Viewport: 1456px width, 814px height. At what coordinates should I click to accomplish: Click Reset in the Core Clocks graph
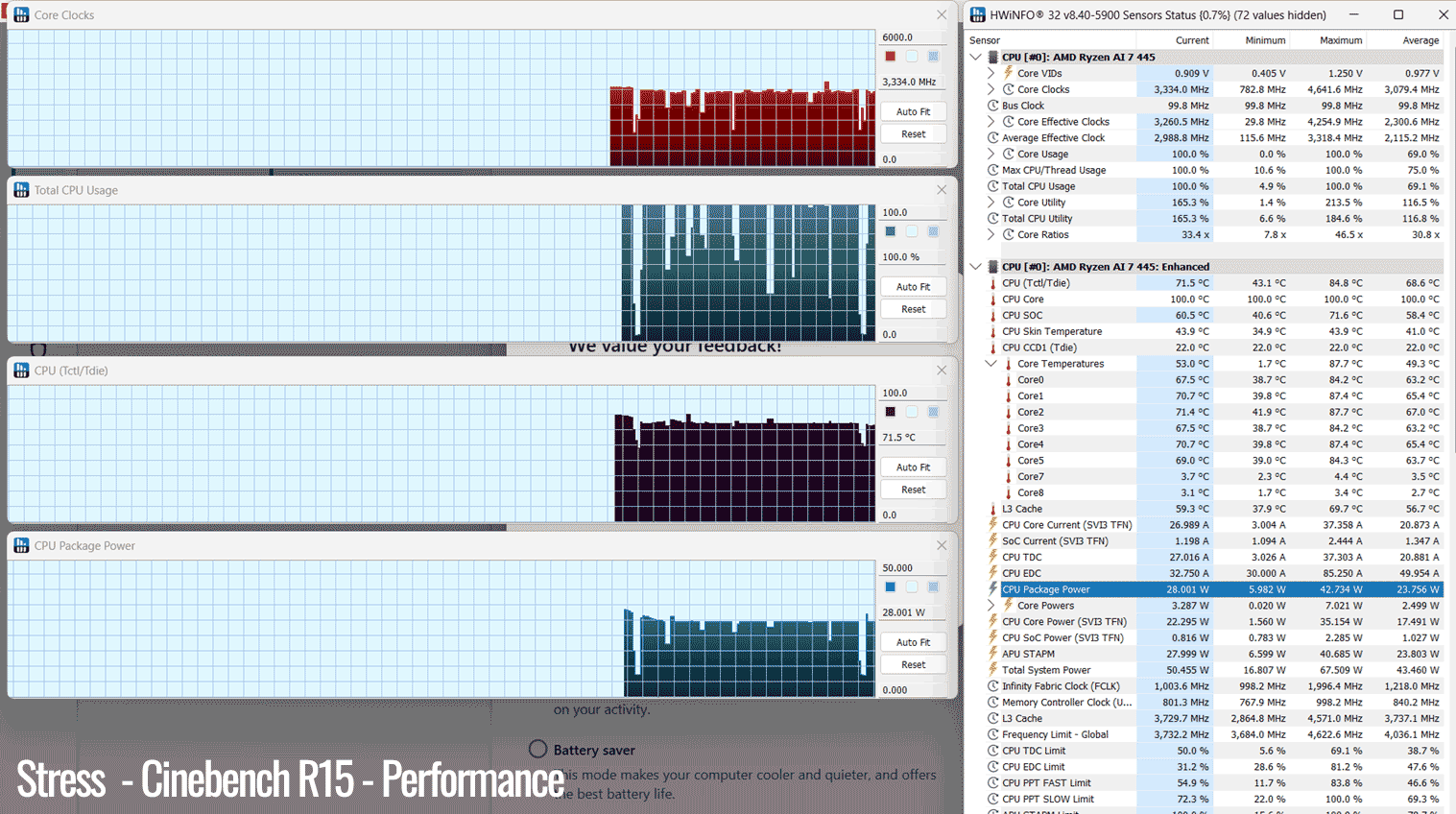[913, 134]
